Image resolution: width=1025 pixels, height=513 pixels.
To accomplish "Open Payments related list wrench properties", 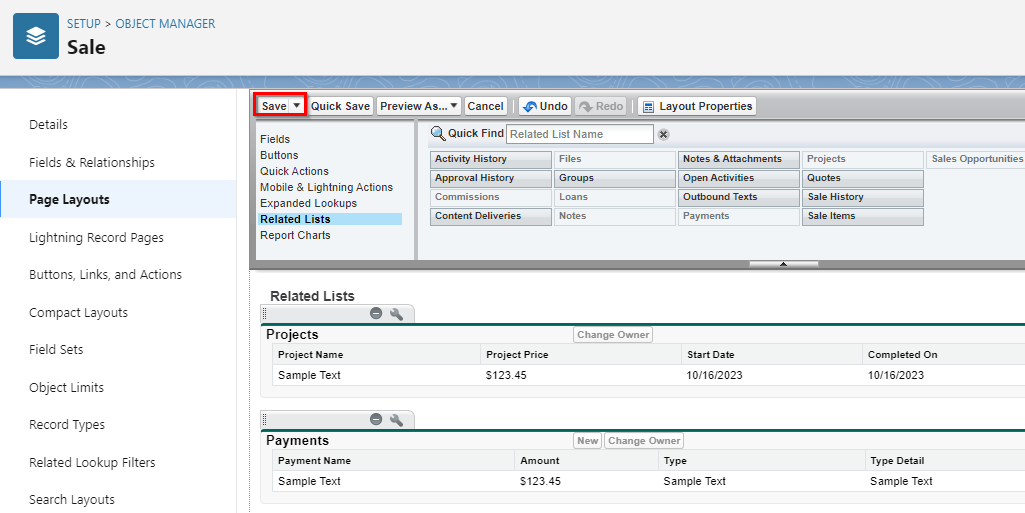I will [396, 420].
